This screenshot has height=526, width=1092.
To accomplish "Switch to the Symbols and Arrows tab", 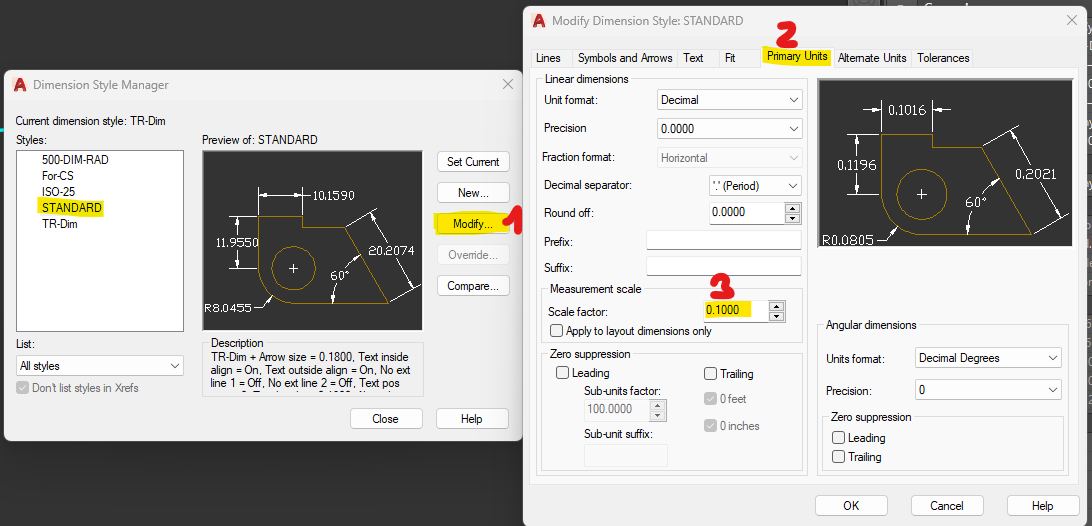I will (x=625, y=58).
